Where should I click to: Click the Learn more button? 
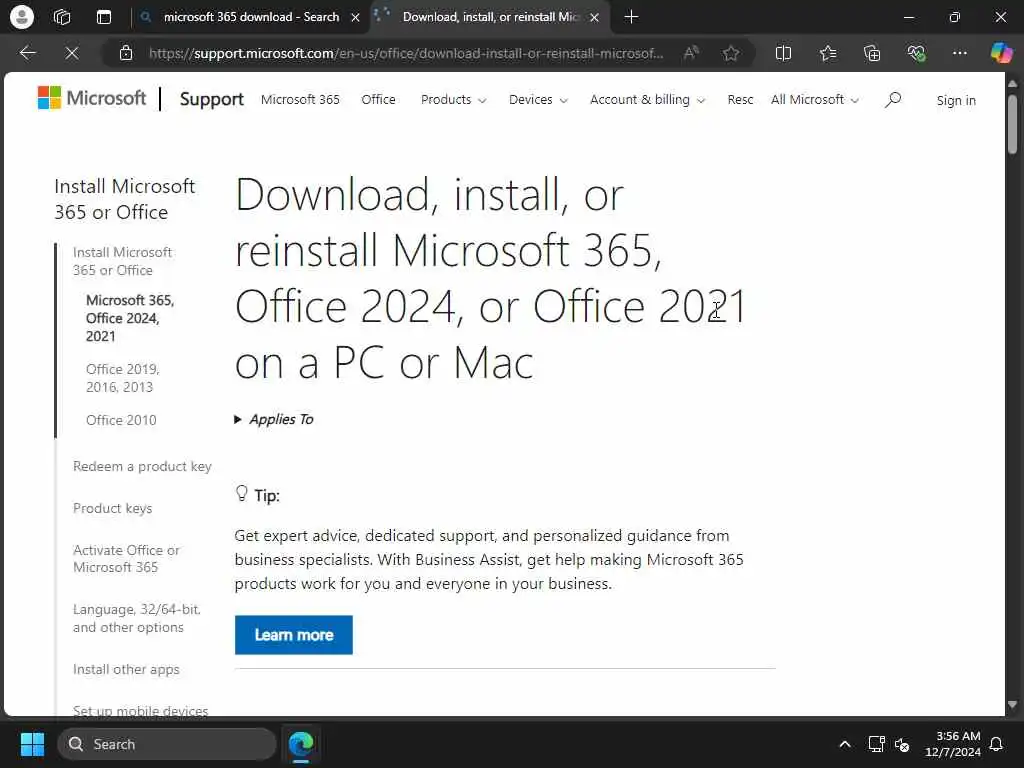(x=294, y=635)
